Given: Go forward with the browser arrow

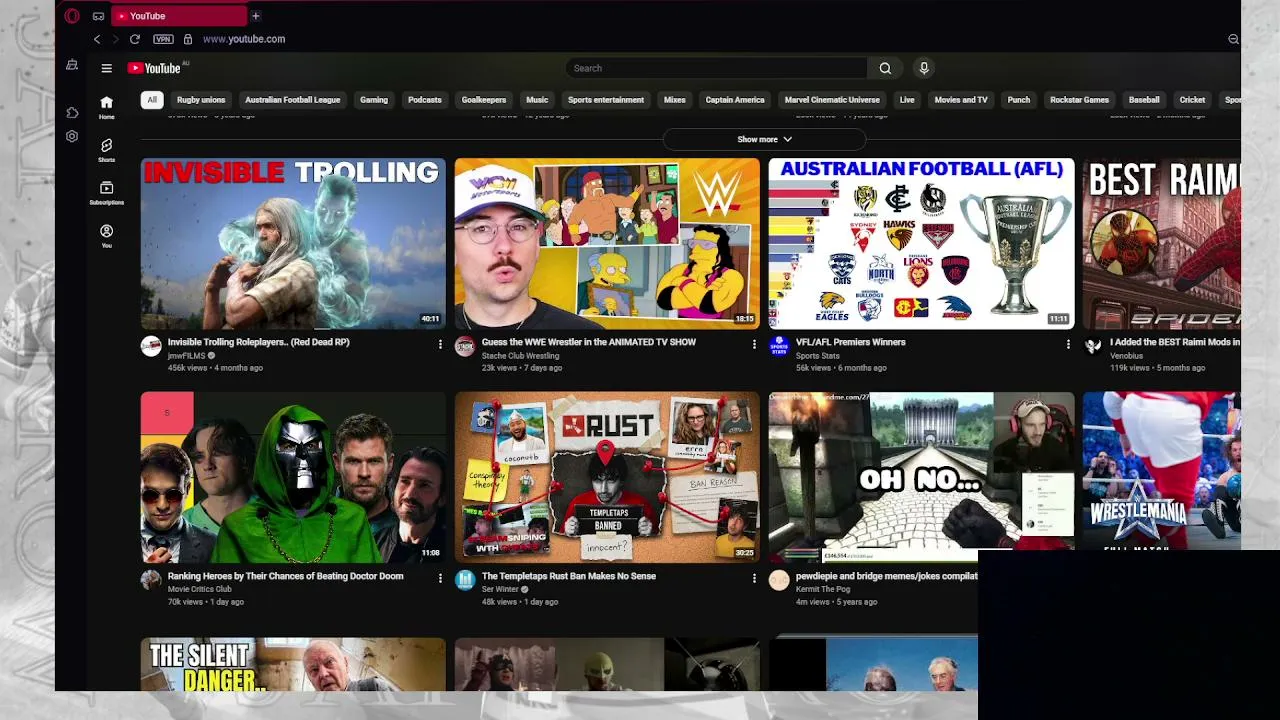Looking at the screenshot, I should point(115,39).
